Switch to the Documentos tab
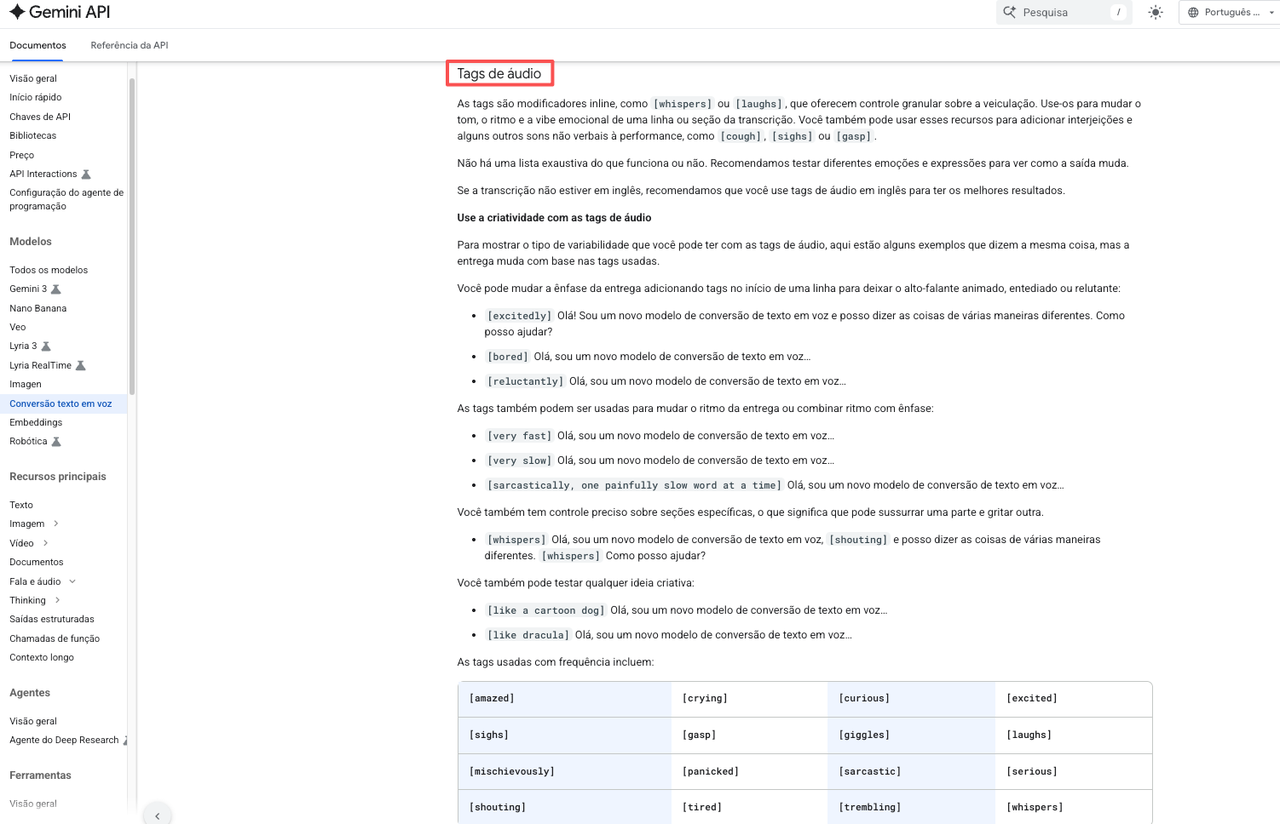The width and height of the screenshot is (1280, 824). click(38, 45)
